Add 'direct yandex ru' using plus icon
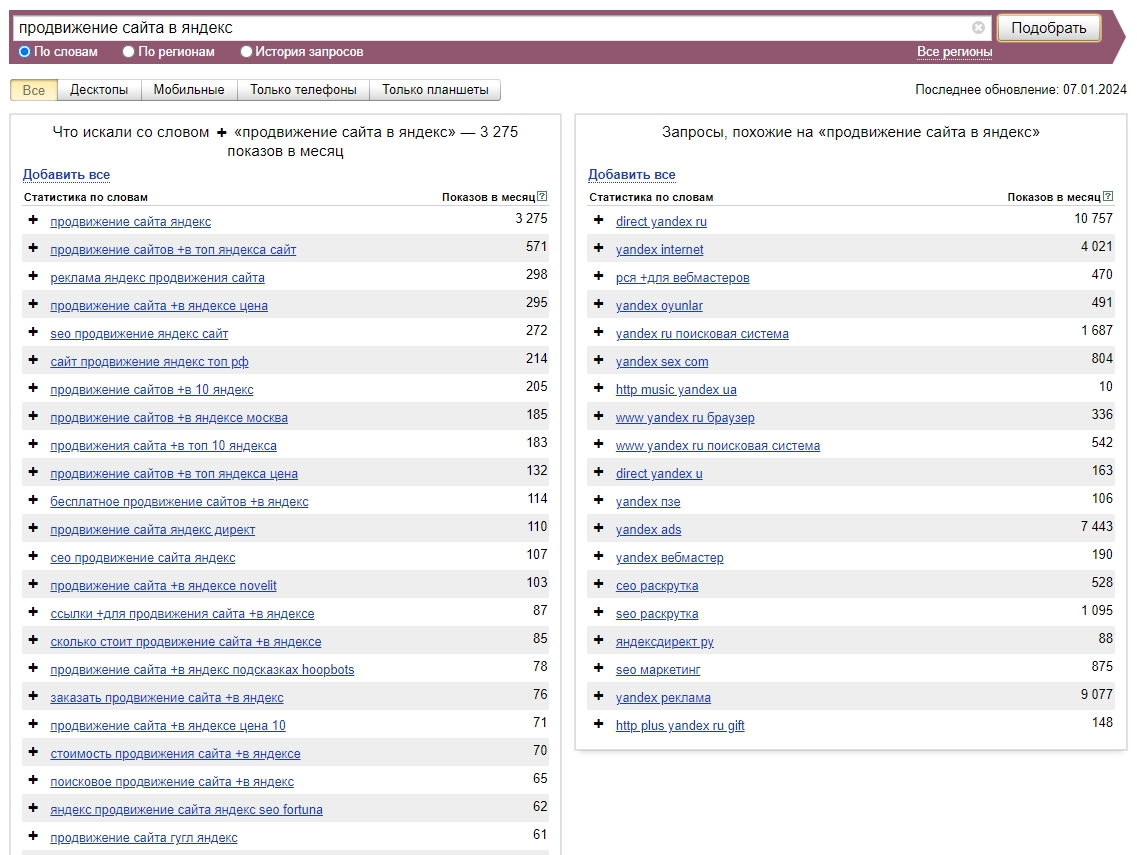Viewport: 1137px width, 855px height. 599,220
